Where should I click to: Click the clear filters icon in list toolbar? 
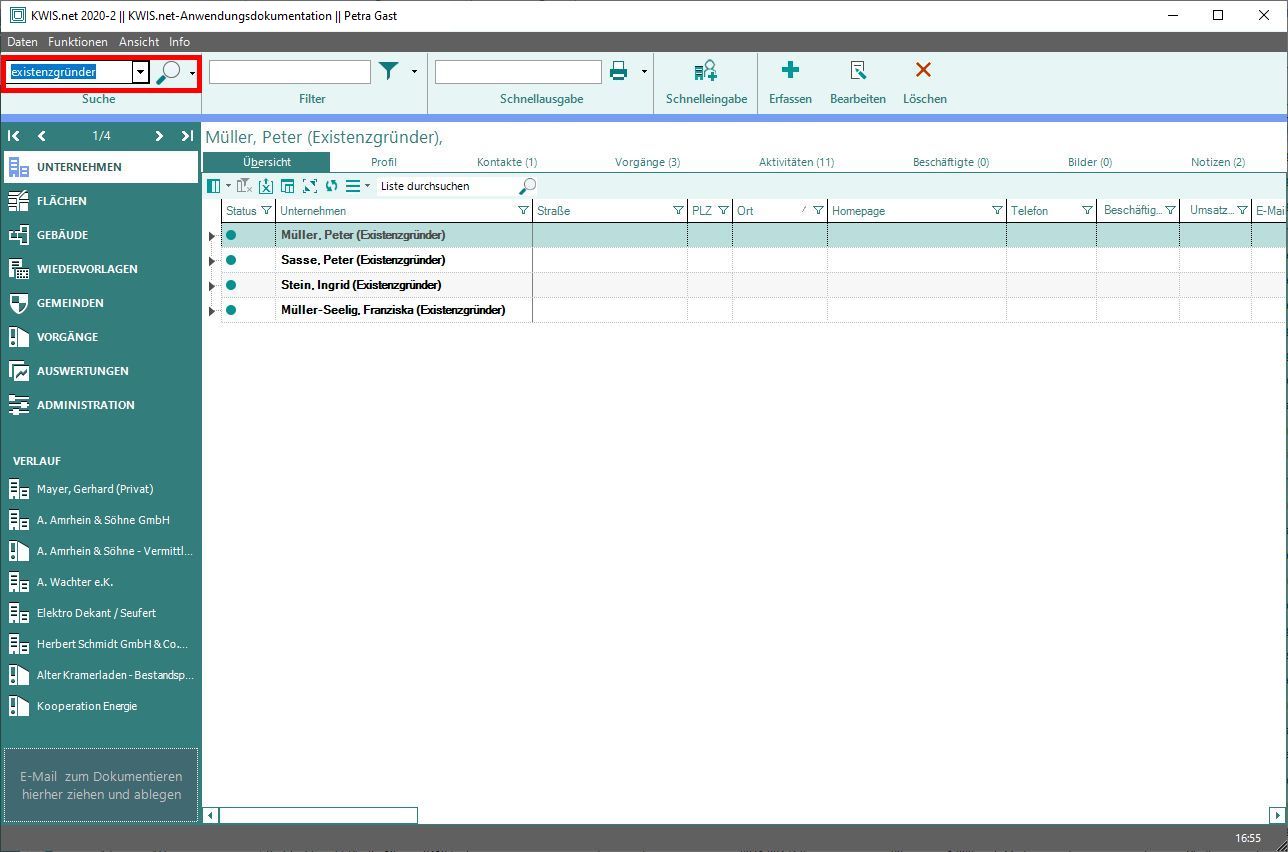(244, 186)
